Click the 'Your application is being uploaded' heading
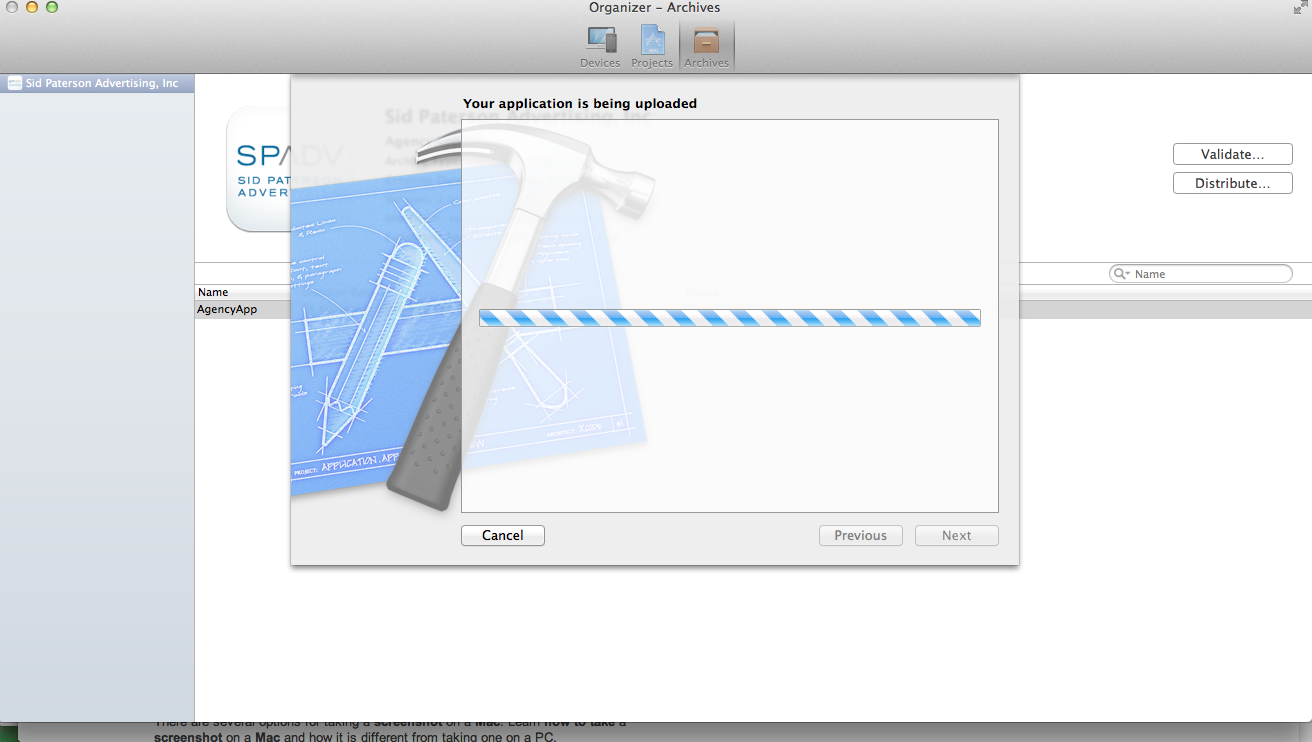1312x742 pixels. [580, 103]
